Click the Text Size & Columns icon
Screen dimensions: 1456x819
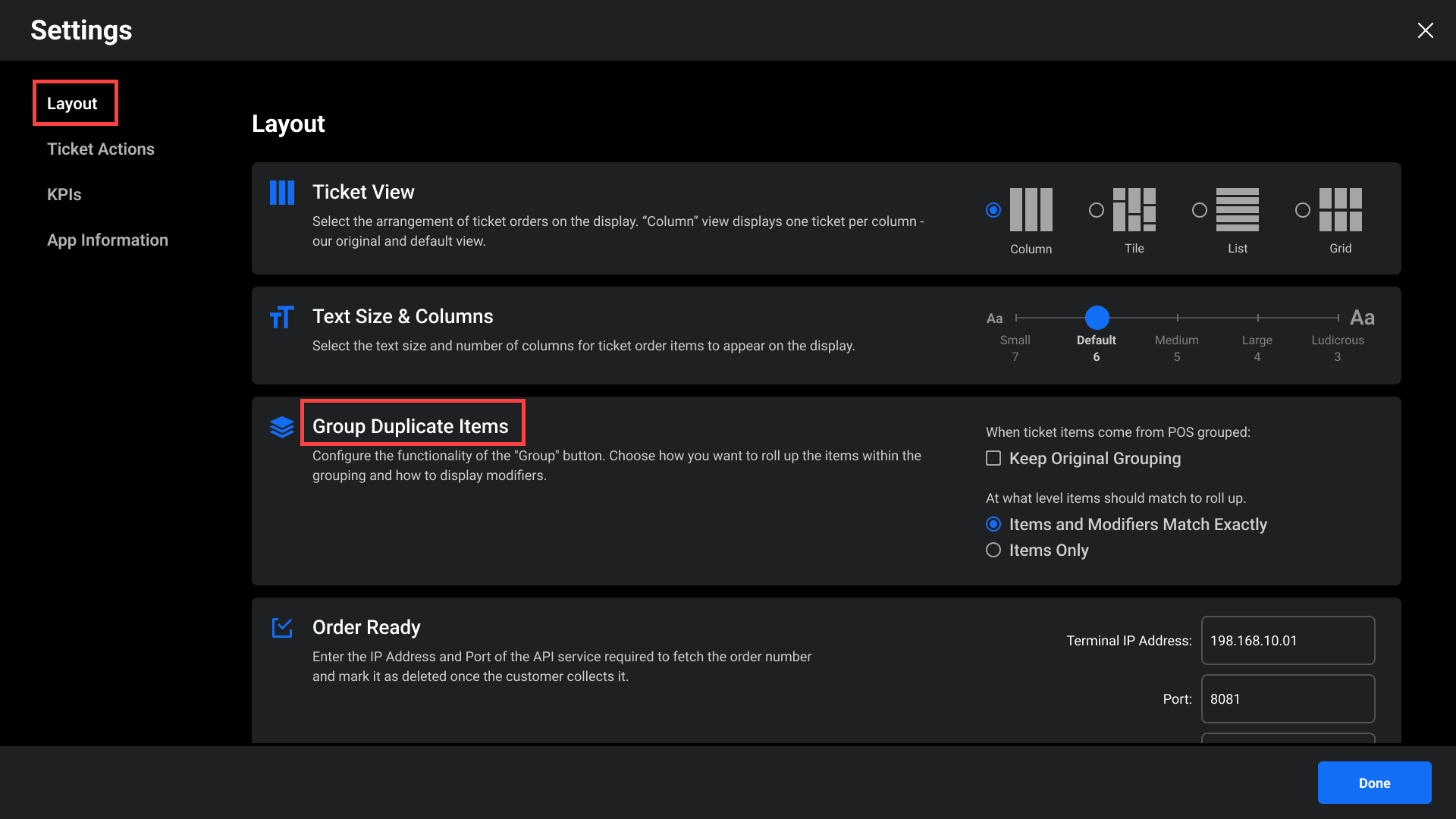tap(281, 317)
